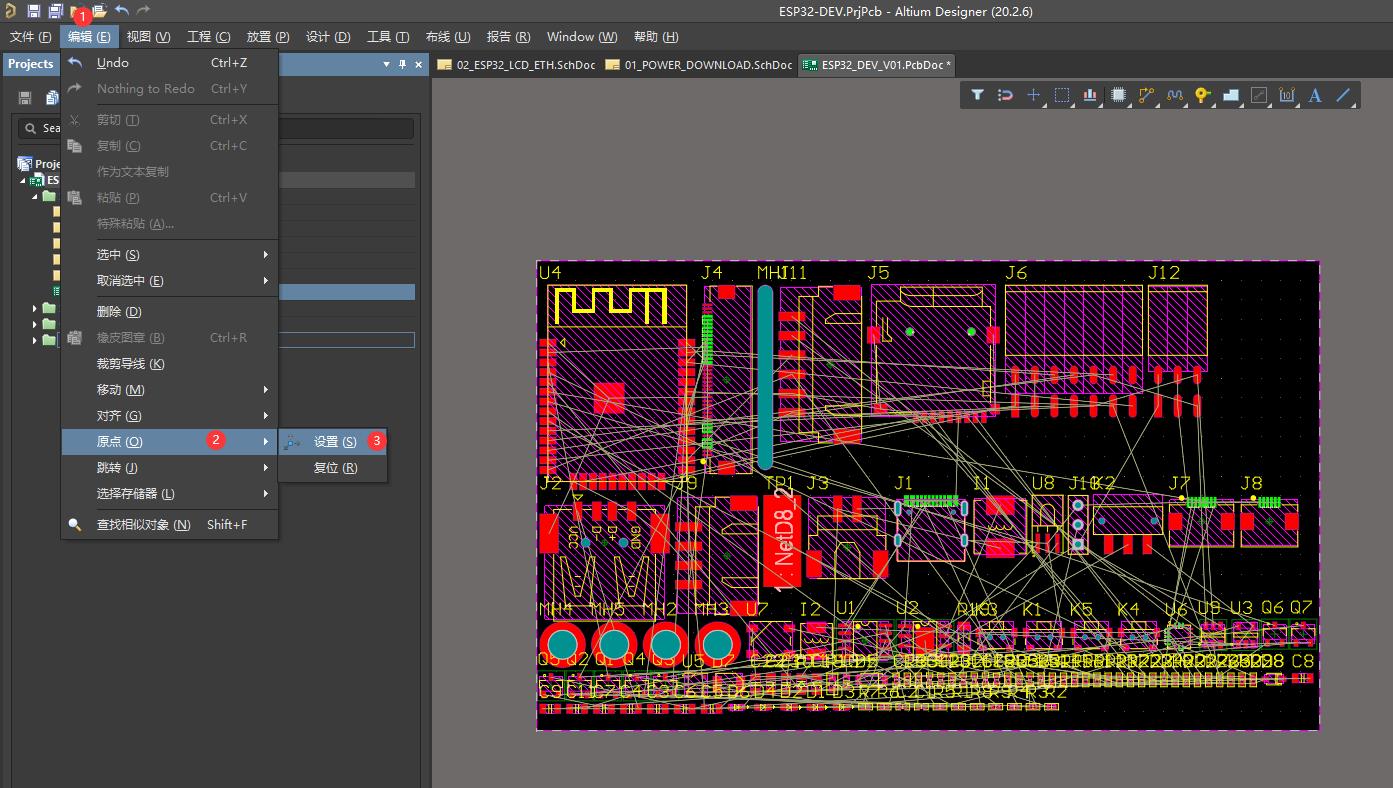
Task: Toggle the magnet snapping icon
Action: (x=1005, y=95)
